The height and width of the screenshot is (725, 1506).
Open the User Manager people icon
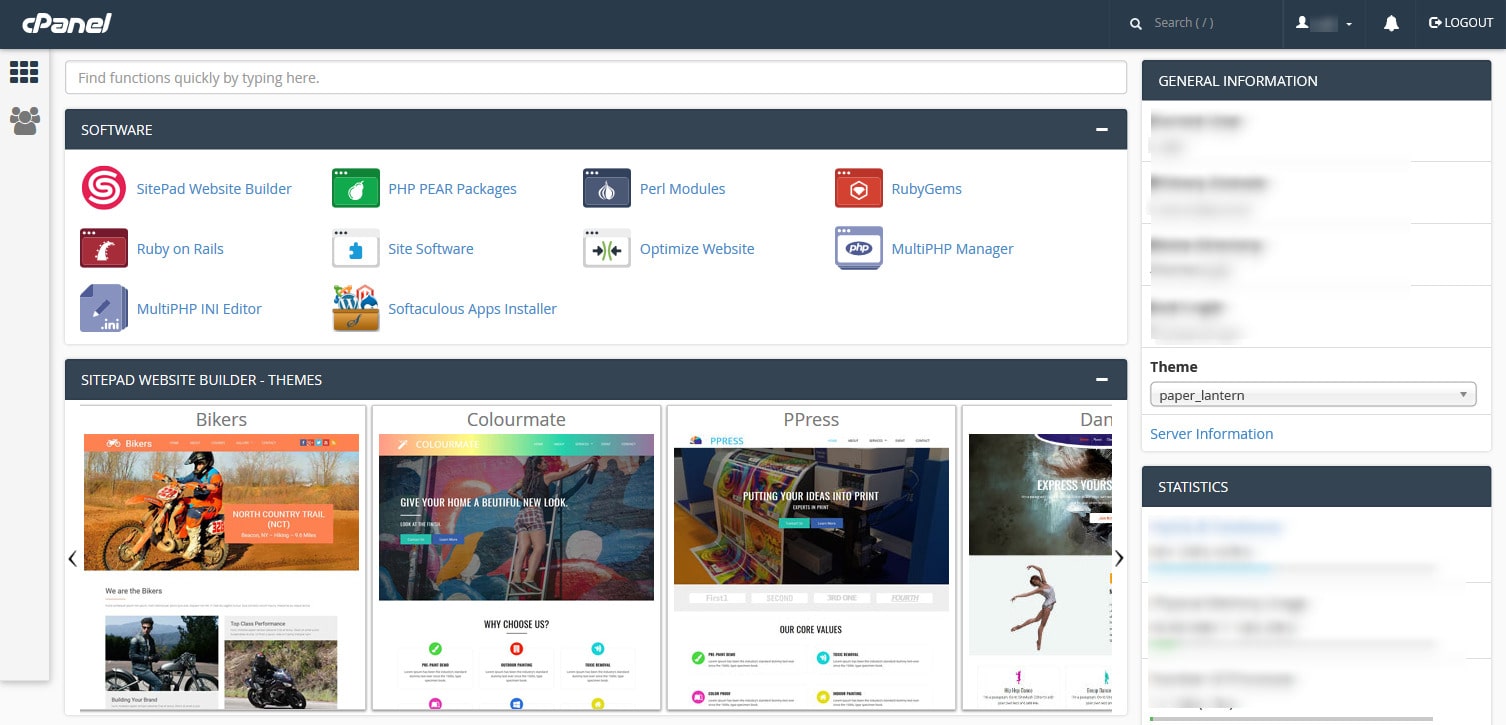point(25,121)
